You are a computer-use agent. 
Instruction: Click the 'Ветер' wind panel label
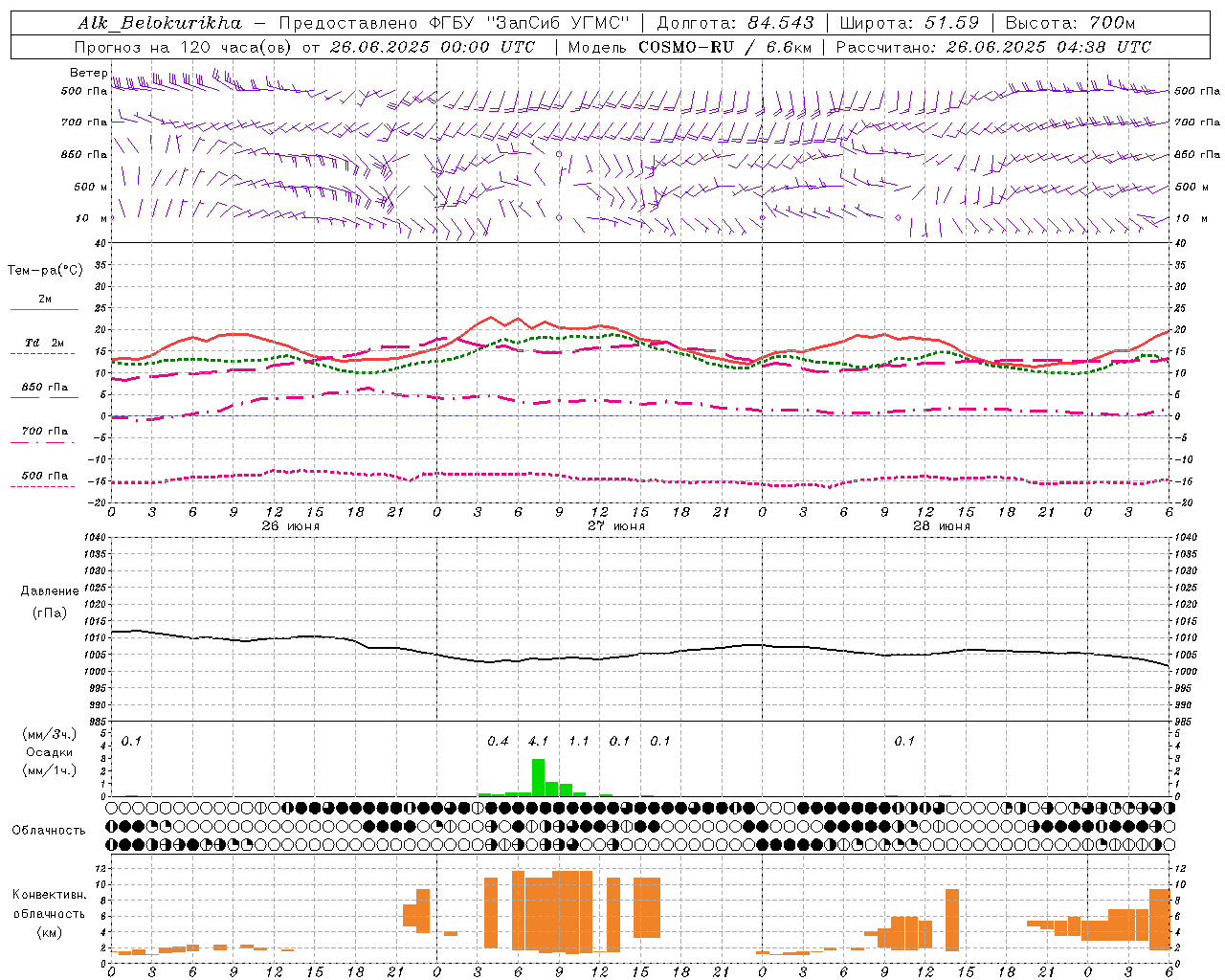[88, 73]
